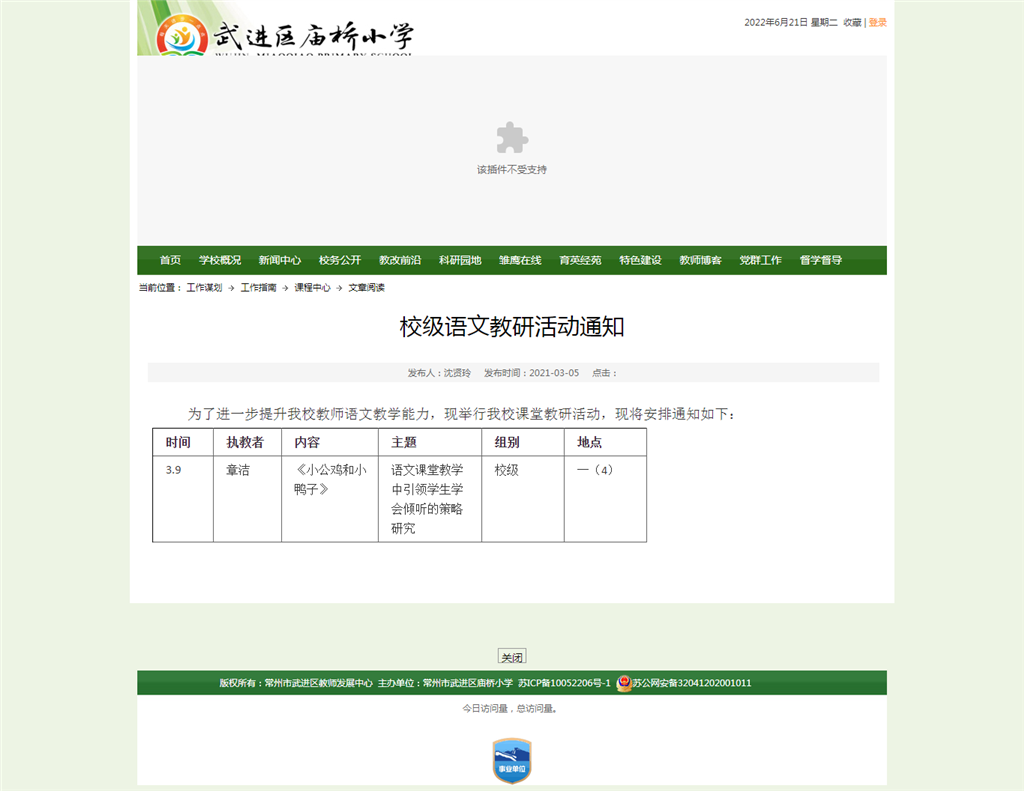Go to 新闻中心 section
The image size is (1024, 791).
point(280,260)
